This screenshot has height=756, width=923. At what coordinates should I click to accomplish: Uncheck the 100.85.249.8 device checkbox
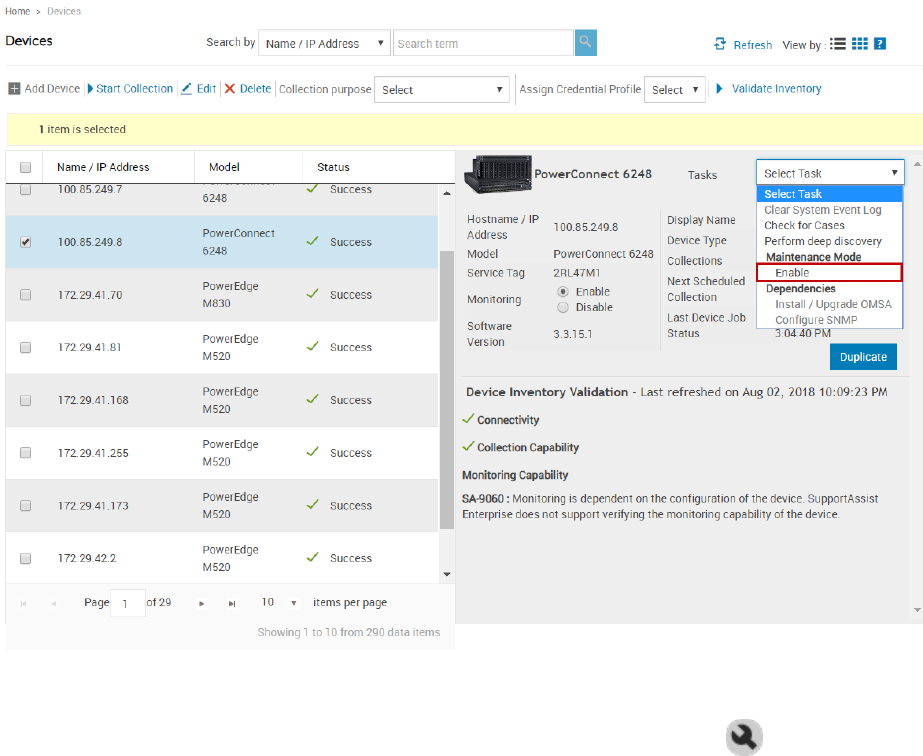tap(25, 242)
